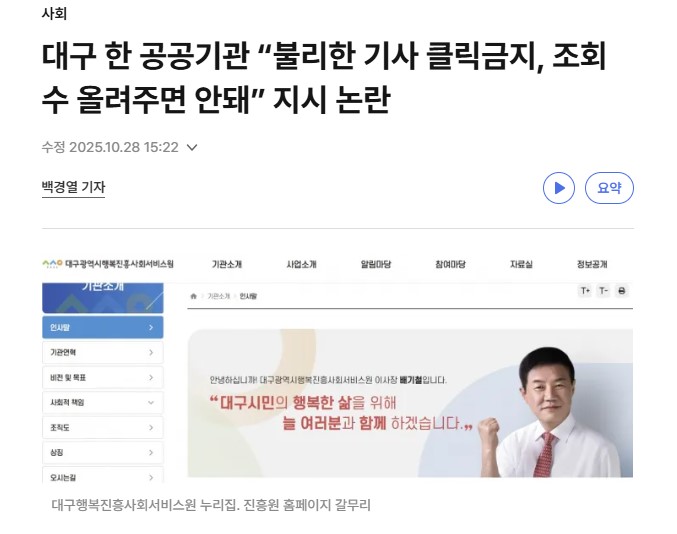Image resolution: width=677 pixels, height=534 pixels.
Task: Select 알림마당 in the top navigation
Action: 376,264
